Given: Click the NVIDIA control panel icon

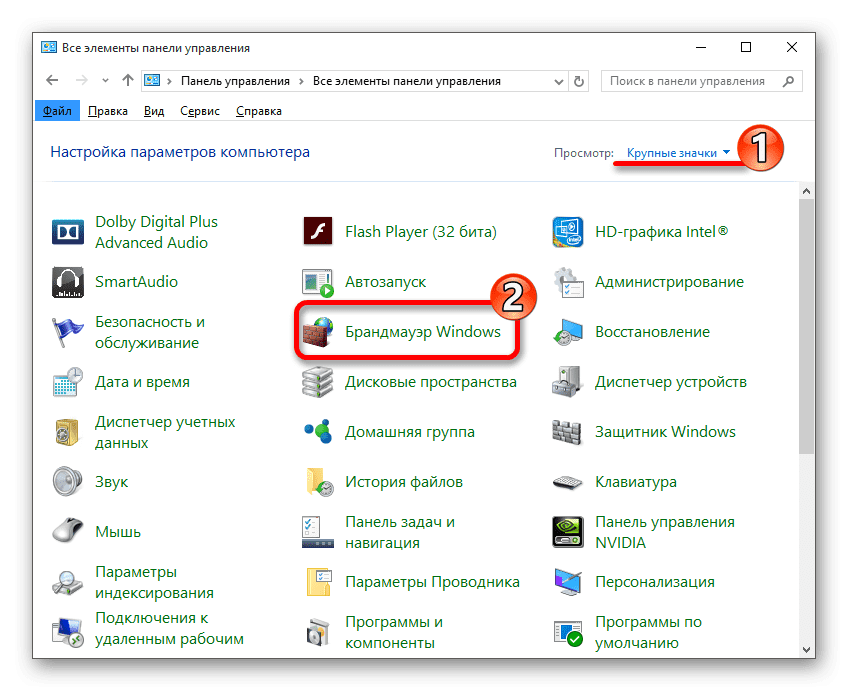Looking at the screenshot, I should (568, 532).
